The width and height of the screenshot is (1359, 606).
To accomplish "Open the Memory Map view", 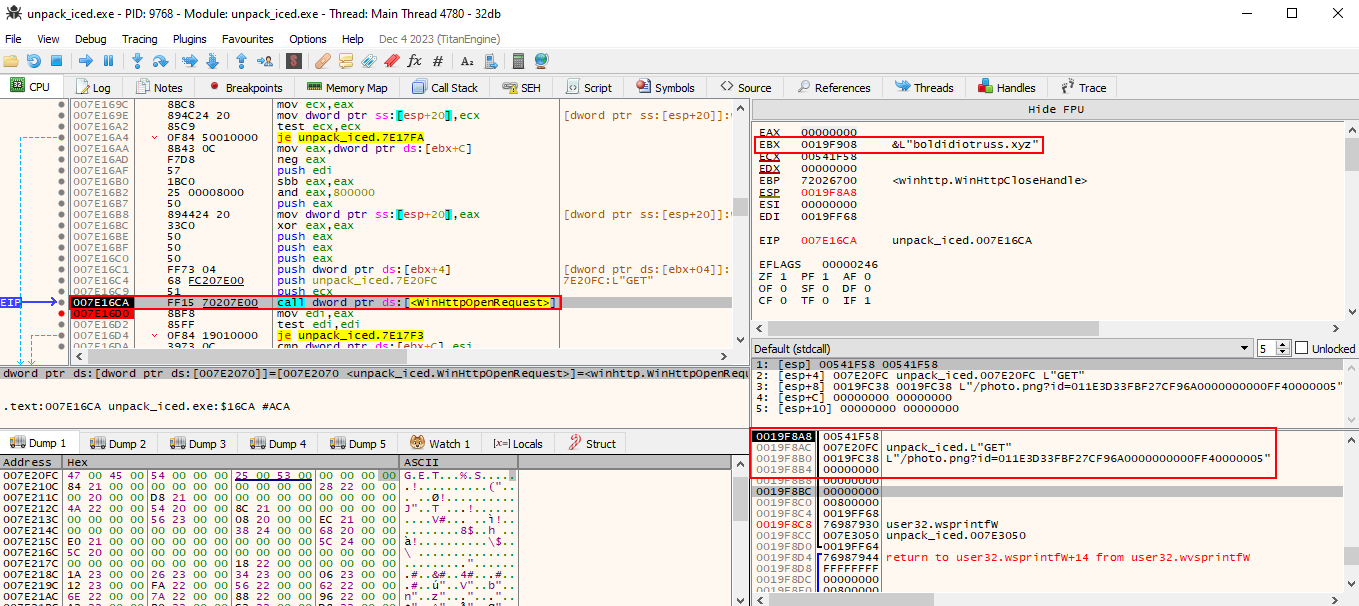I will (x=347, y=87).
